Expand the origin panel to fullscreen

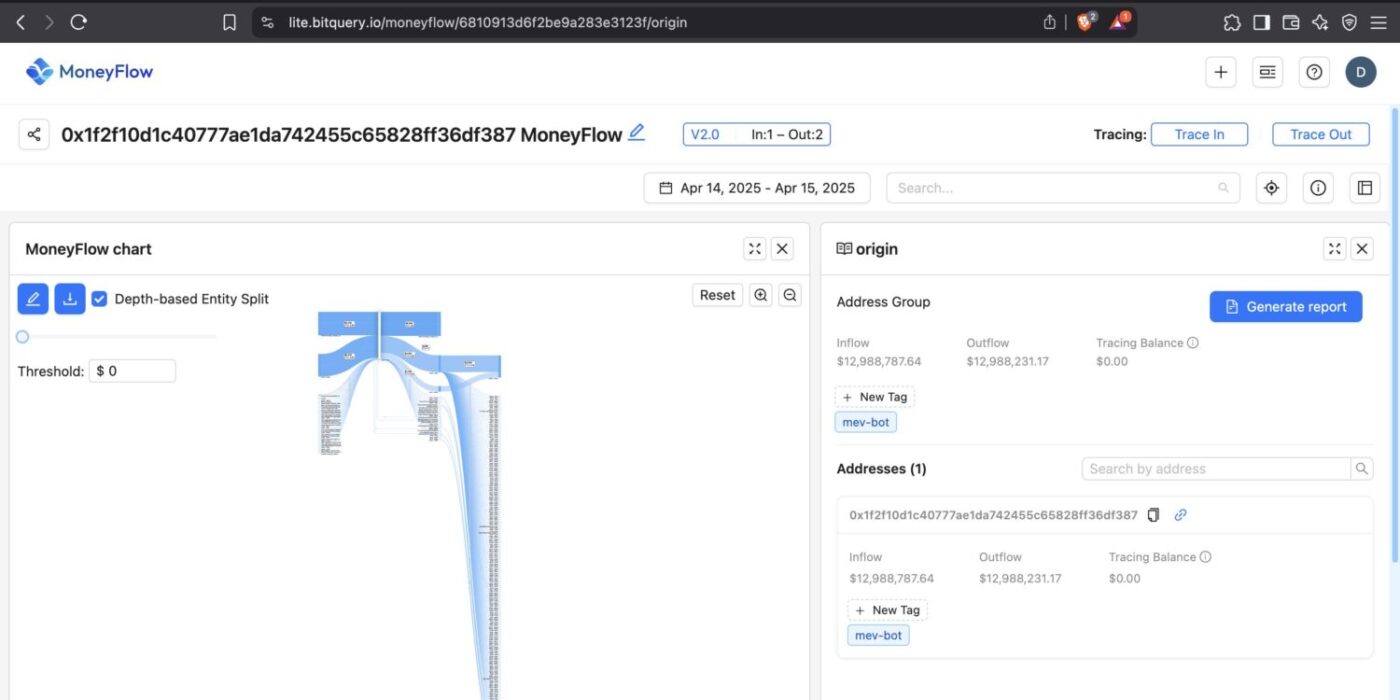[1334, 249]
